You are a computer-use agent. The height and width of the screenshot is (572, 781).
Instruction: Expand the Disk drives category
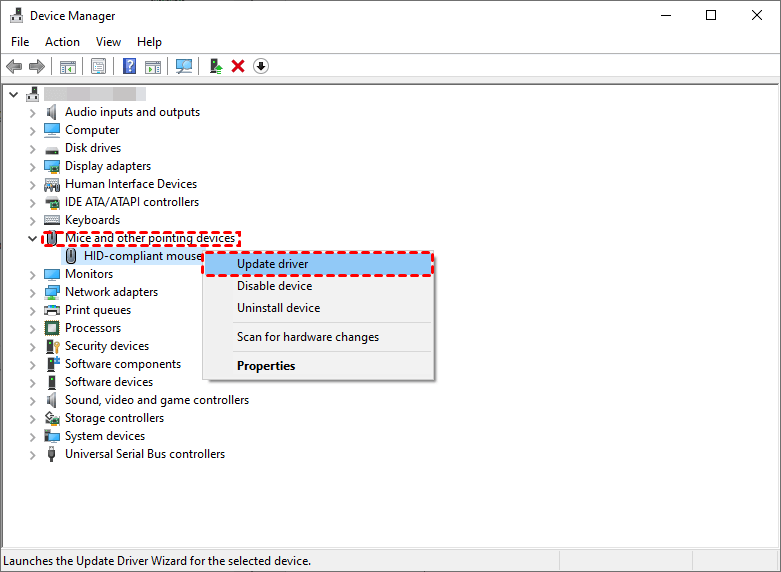(33, 149)
